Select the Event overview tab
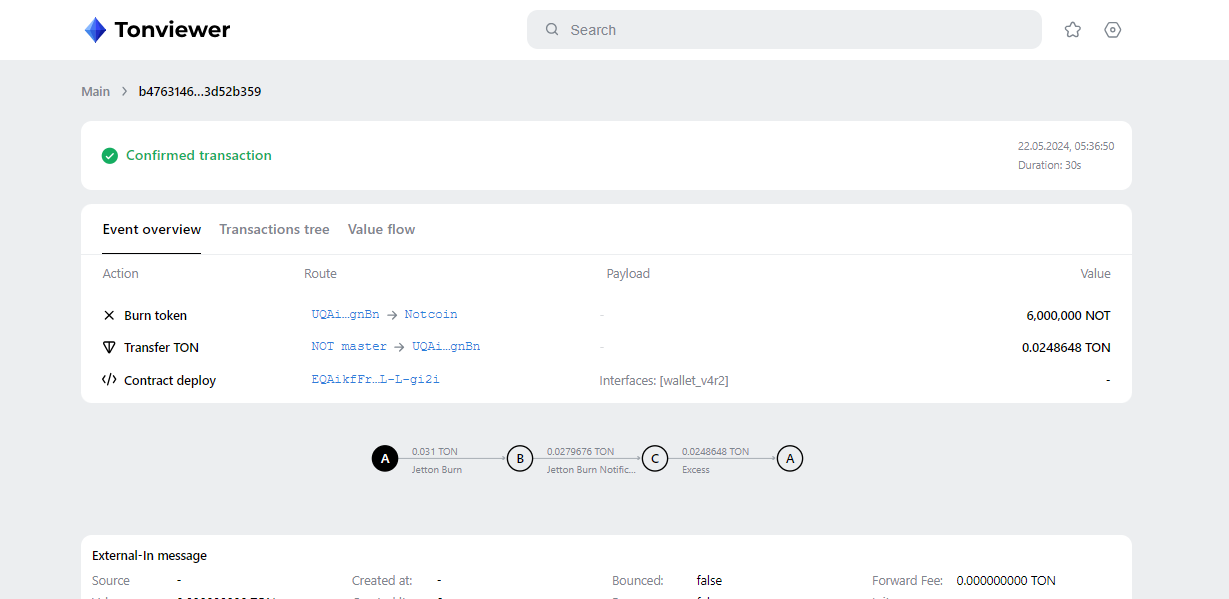The width and height of the screenshot is (1229, 599). (152, 230)
